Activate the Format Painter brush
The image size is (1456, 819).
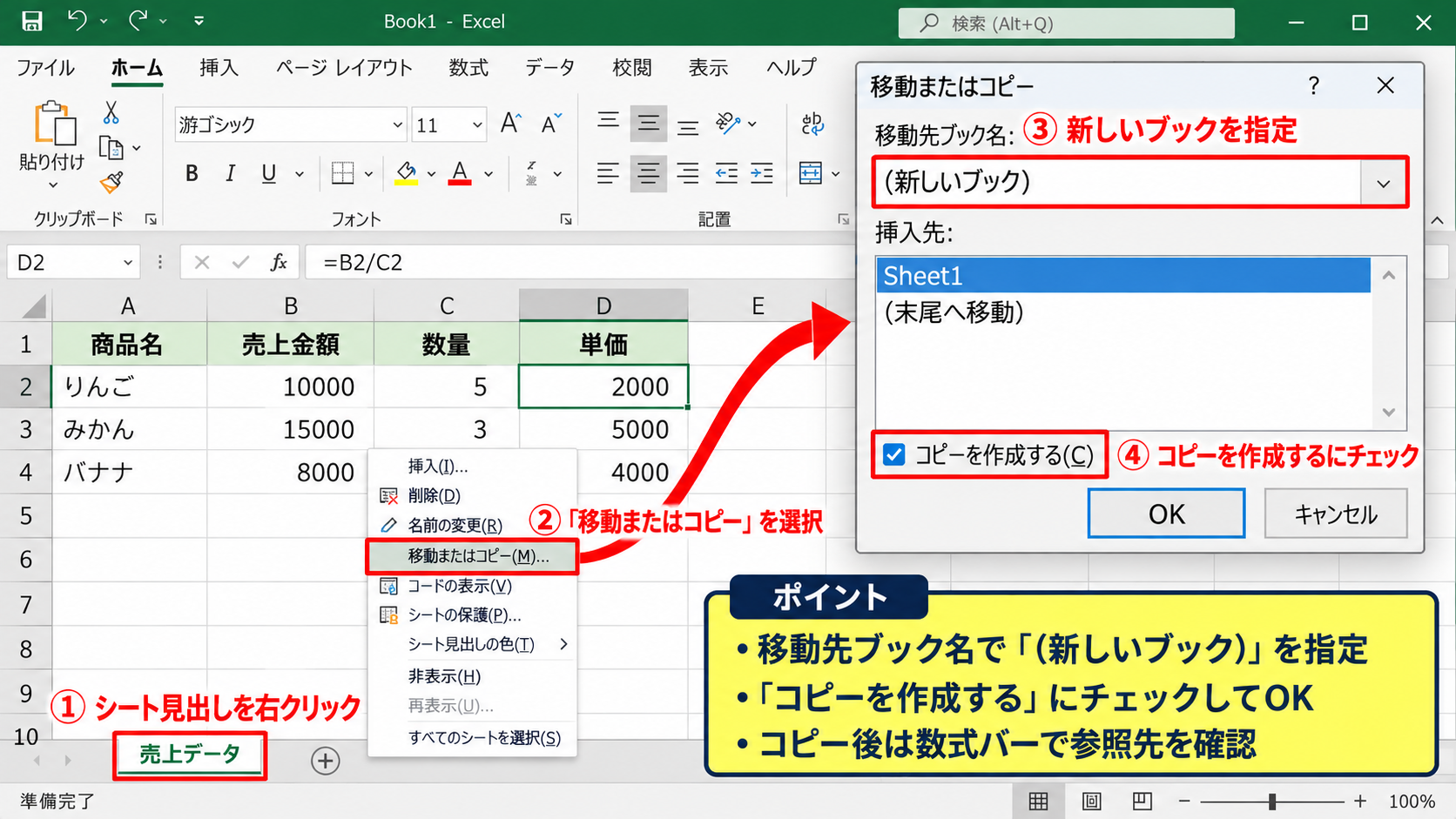tap(111, 182)
